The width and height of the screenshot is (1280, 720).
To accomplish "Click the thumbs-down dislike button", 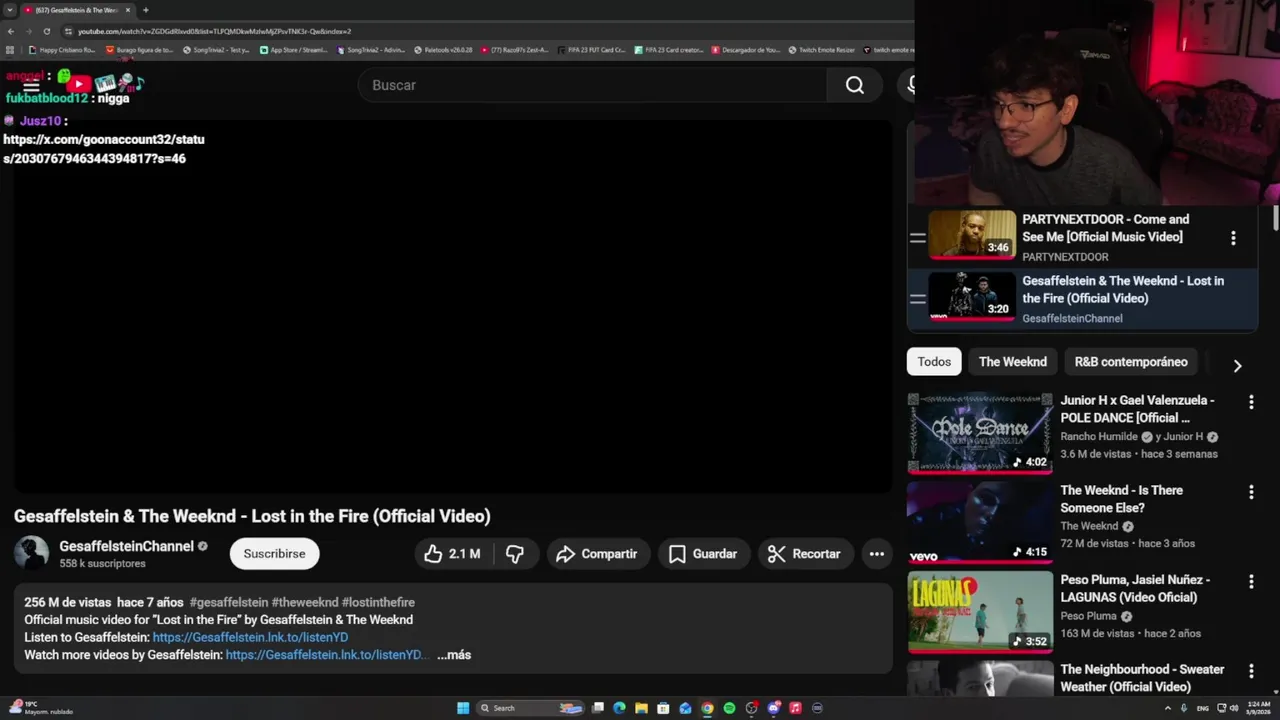I will (515, 554).
